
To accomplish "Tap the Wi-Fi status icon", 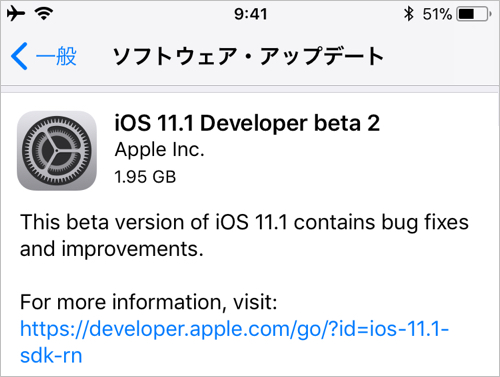I will coord(44,14).
